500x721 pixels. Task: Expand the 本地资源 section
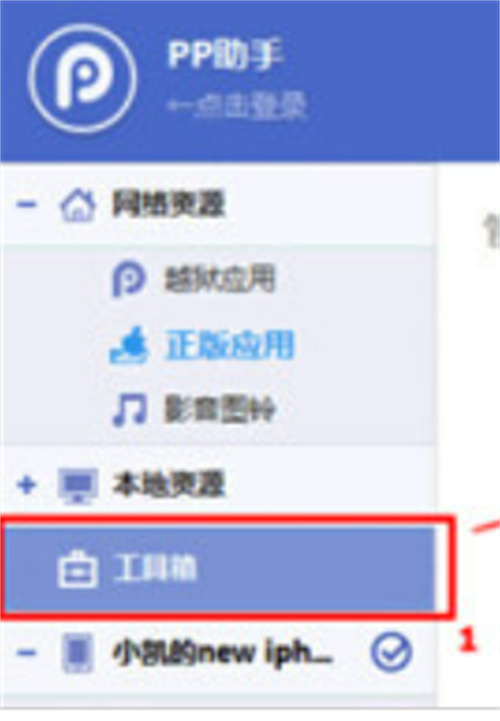pyautogui.click(x=26, y=484)
